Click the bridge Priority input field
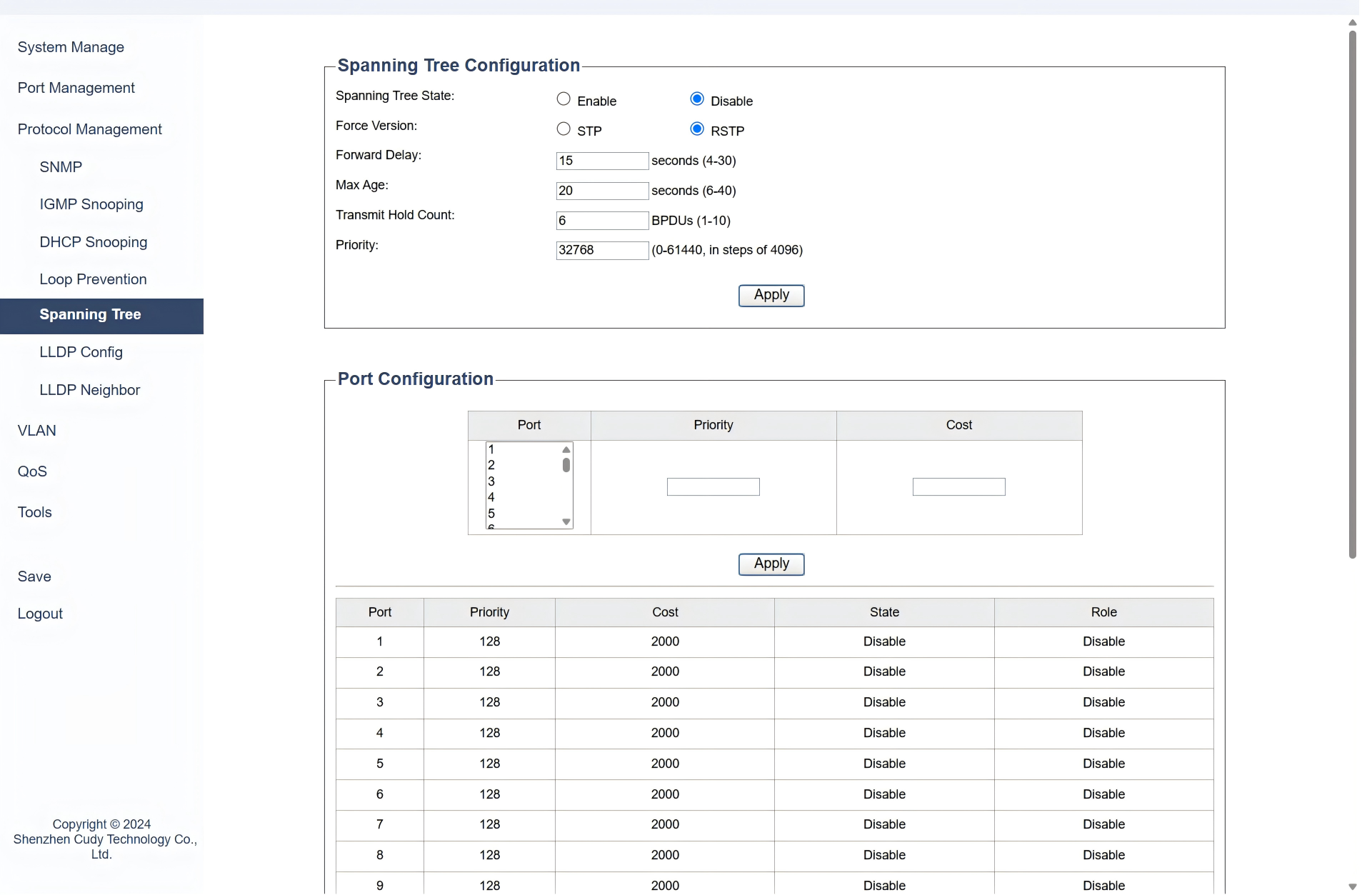The width and height of the screenshot is (1372, 895). point(601,250)
